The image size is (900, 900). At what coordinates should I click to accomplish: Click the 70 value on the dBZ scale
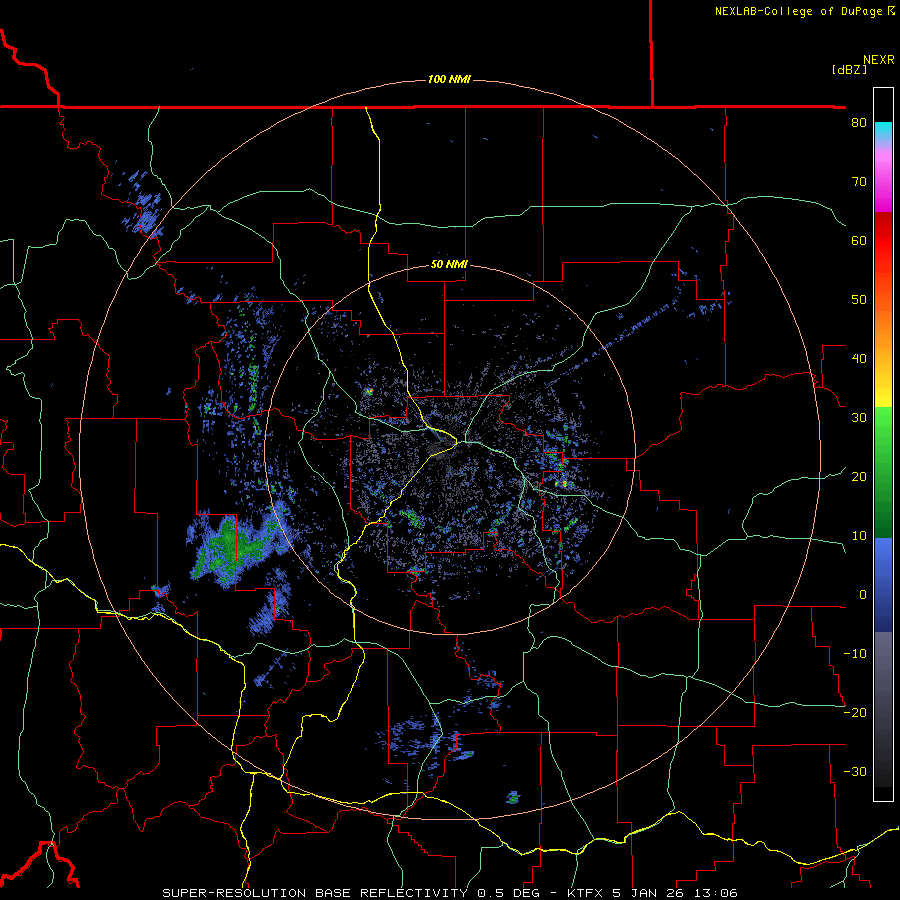point(859,182)
